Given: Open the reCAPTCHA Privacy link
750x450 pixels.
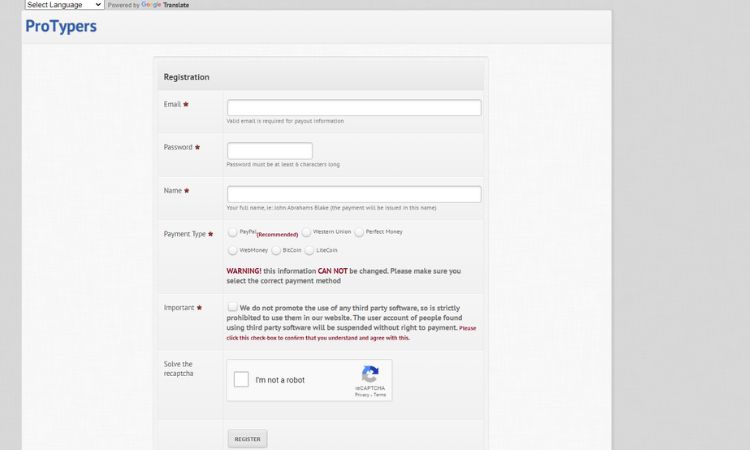Looking at the screenshot, I should (x=362, y=395).
